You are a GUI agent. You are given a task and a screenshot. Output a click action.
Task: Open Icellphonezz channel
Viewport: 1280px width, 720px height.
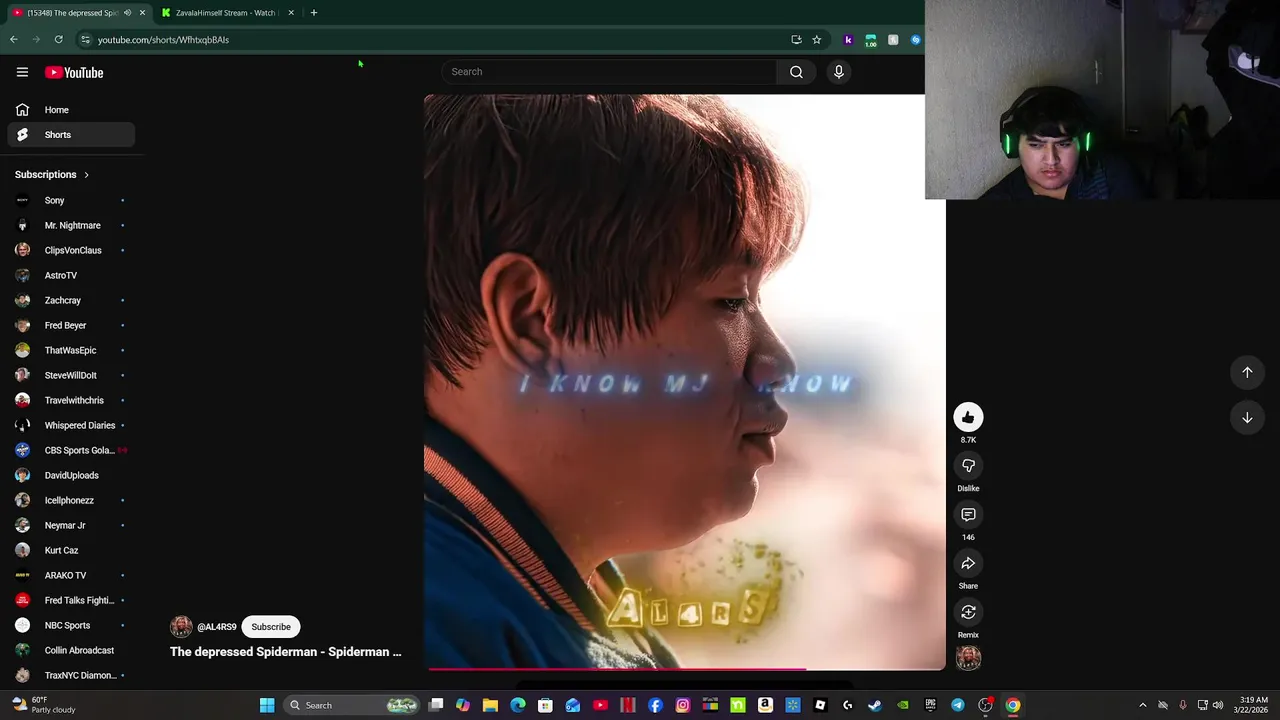[71, 500]
